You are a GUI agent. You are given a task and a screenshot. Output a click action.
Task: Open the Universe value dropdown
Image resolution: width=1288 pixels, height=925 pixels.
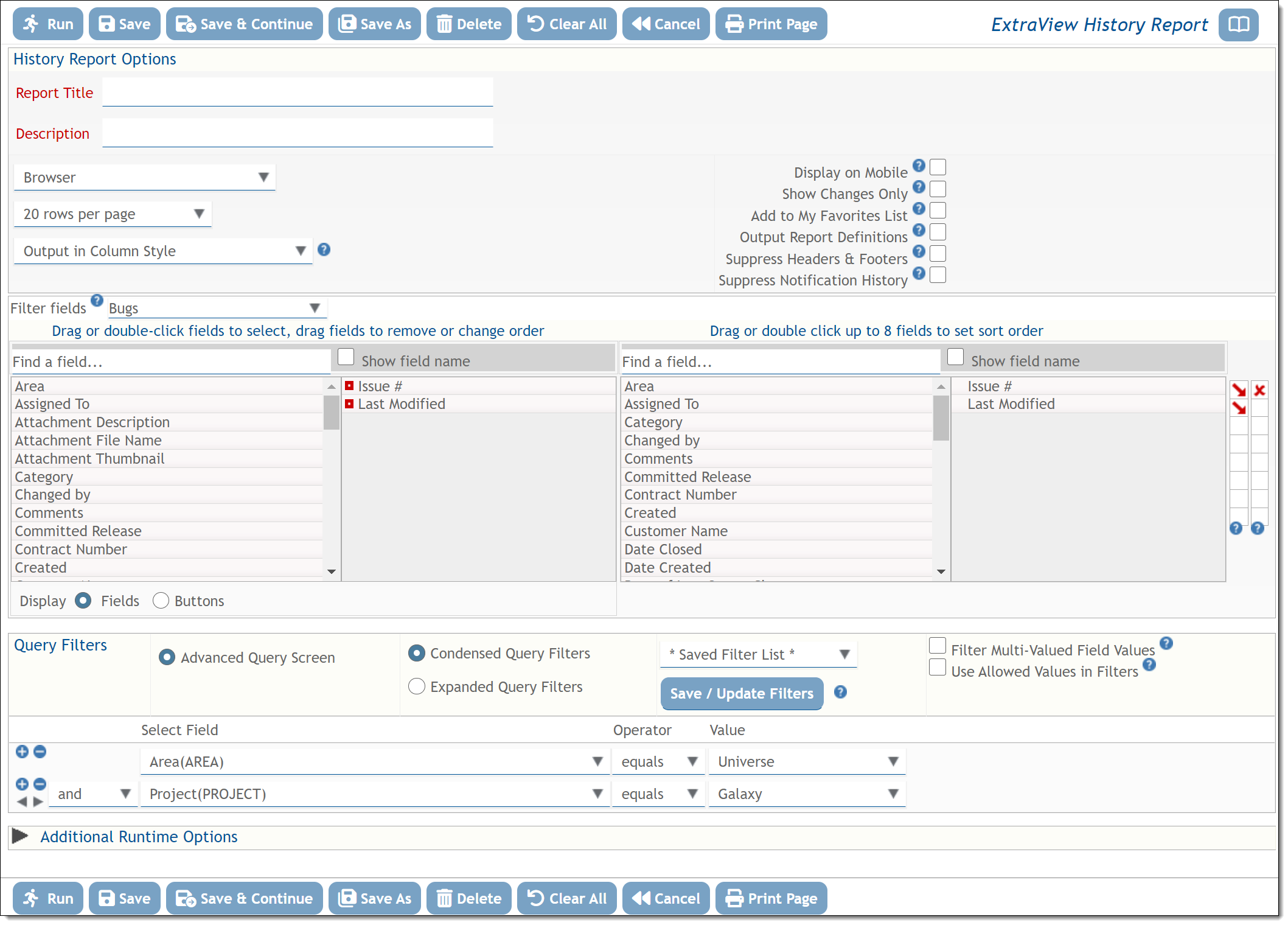point(807,762)
